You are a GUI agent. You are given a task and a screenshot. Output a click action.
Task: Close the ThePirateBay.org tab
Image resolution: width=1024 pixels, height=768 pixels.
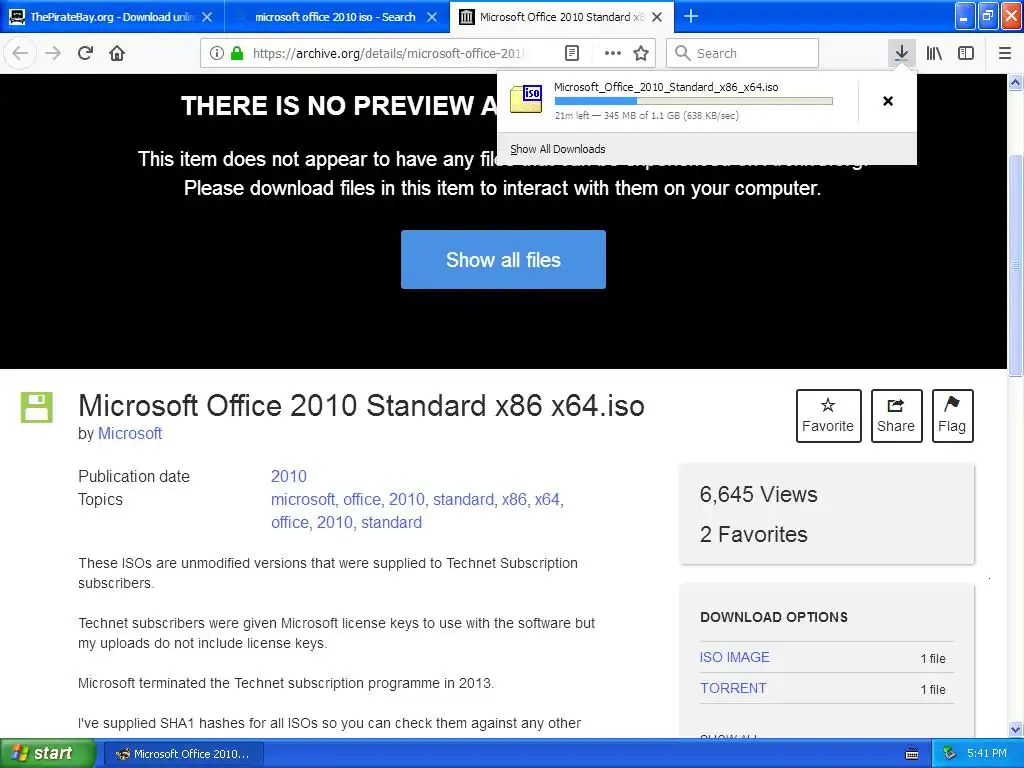(x=207, y=17)
